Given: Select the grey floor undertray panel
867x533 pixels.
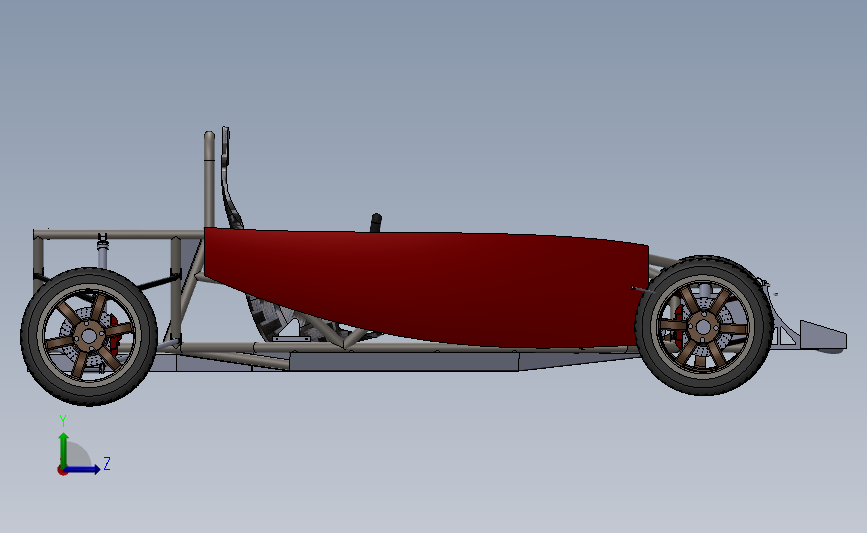Looking at the screenshot, I should pos(404,362).
